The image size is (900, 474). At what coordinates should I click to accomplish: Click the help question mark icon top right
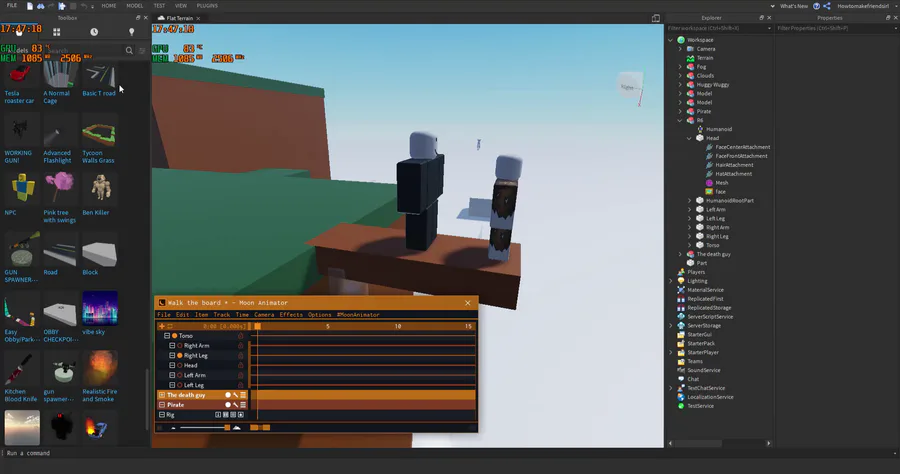click(x=816, y=6)
